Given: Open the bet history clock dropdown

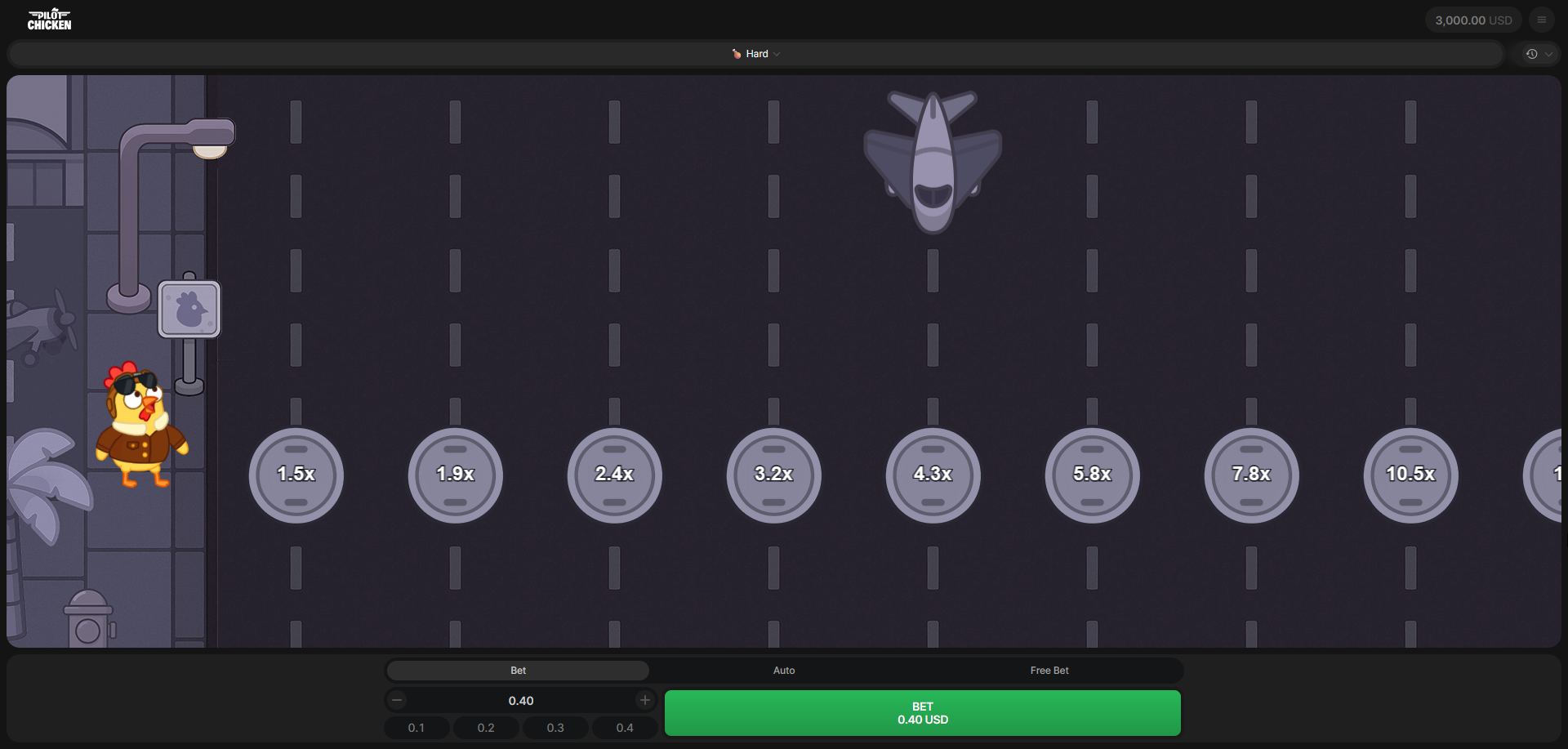Looking at the screenshot, I should pyautogui.click(x=1538, y=54).
